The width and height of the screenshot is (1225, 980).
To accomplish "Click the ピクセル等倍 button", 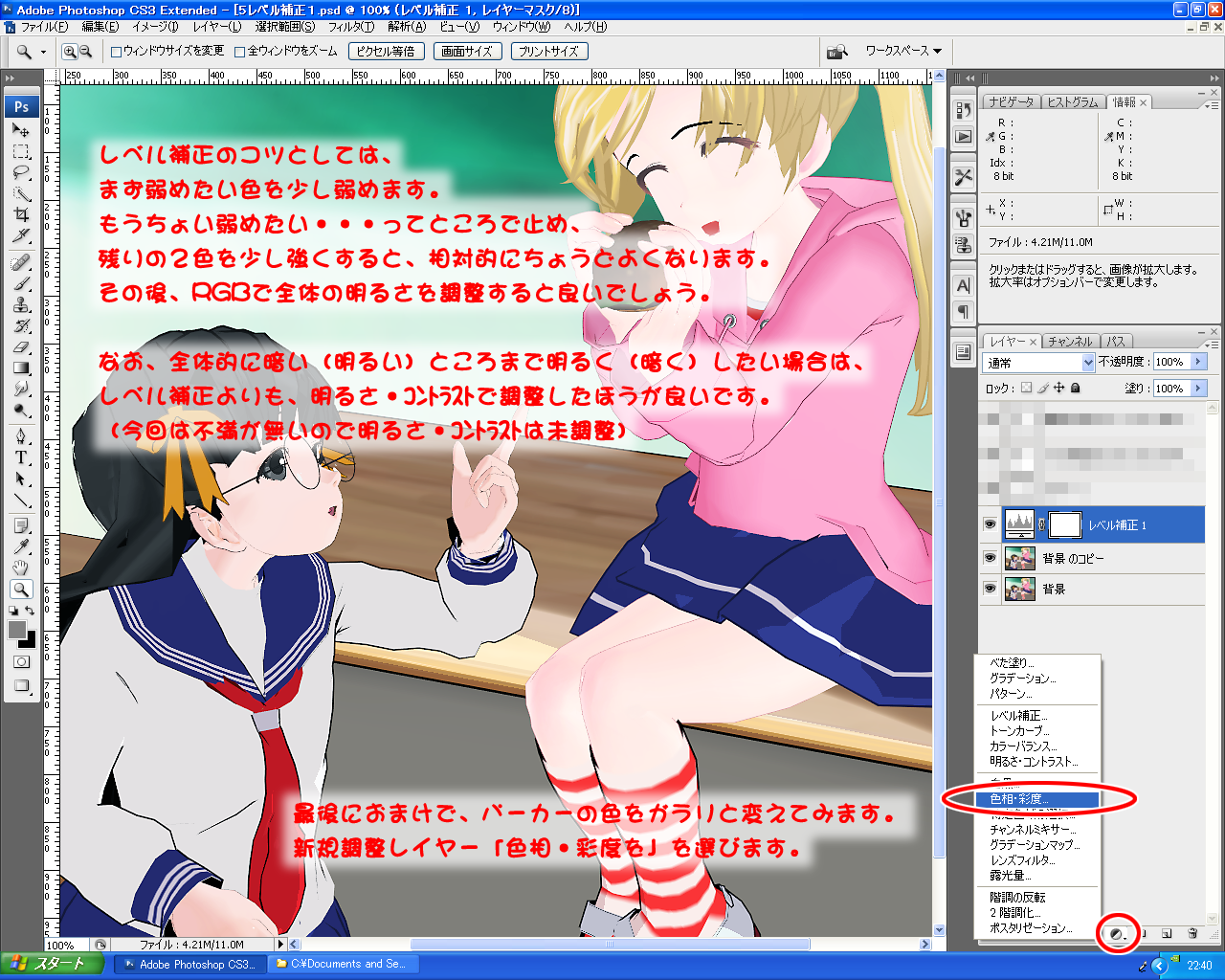I will click(x=386, y=52).
